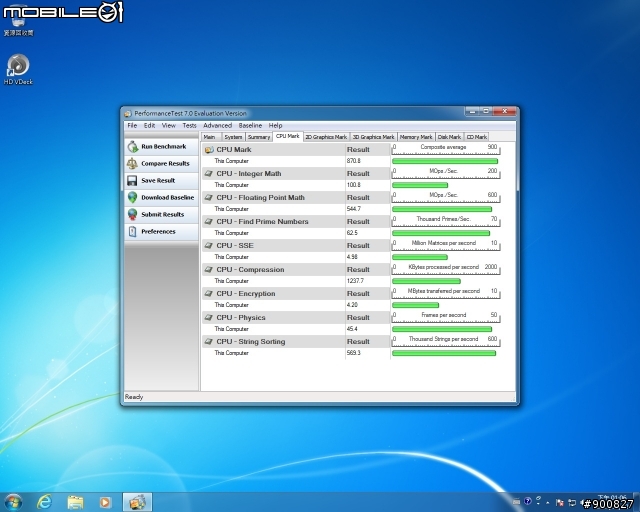Switch to the Summary tab
Viewport: 640px width, 512px height.
point(259,137)
